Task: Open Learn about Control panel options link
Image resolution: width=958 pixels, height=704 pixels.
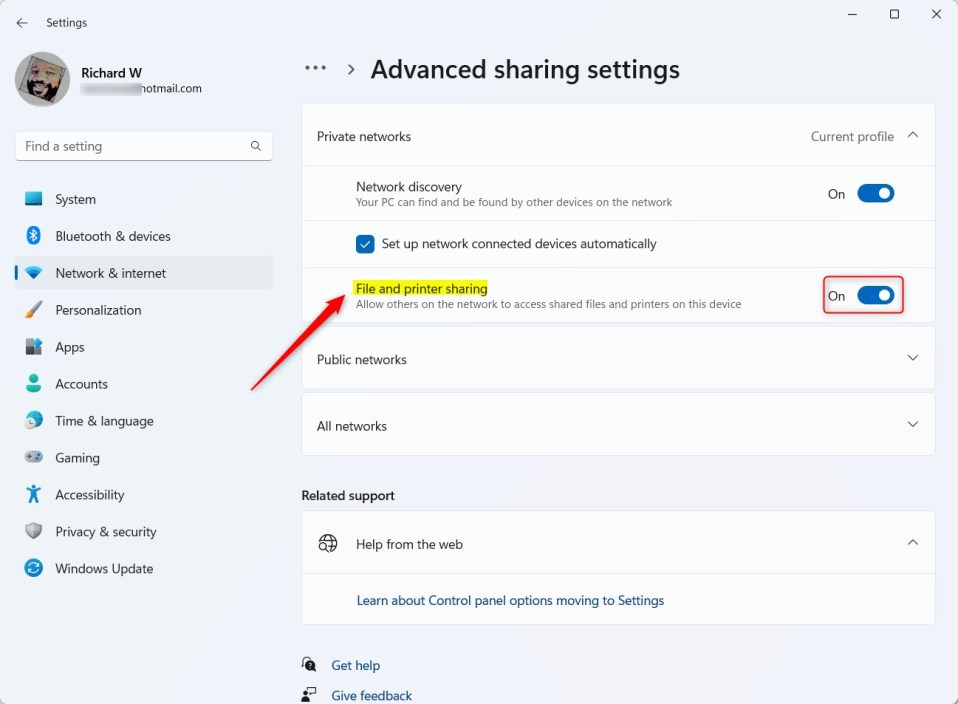Action: [510, 601]
